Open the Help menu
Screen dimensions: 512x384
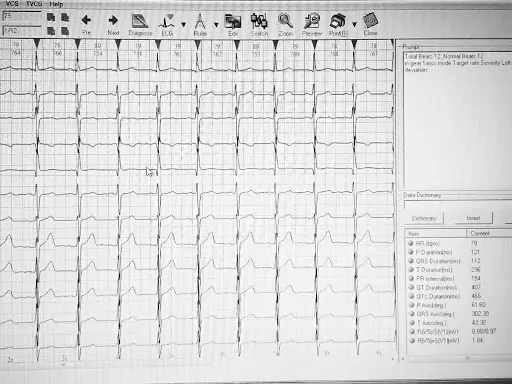(x=56, y=4)
